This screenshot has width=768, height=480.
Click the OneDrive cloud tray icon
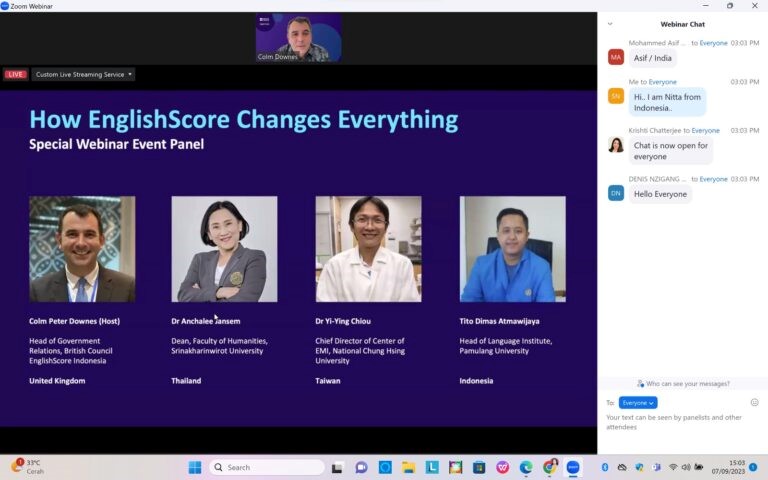click(x=622, y=467)
